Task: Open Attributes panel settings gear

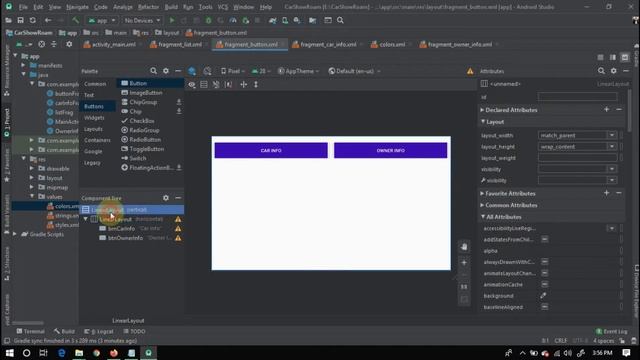Action: (x=613, y=71)
